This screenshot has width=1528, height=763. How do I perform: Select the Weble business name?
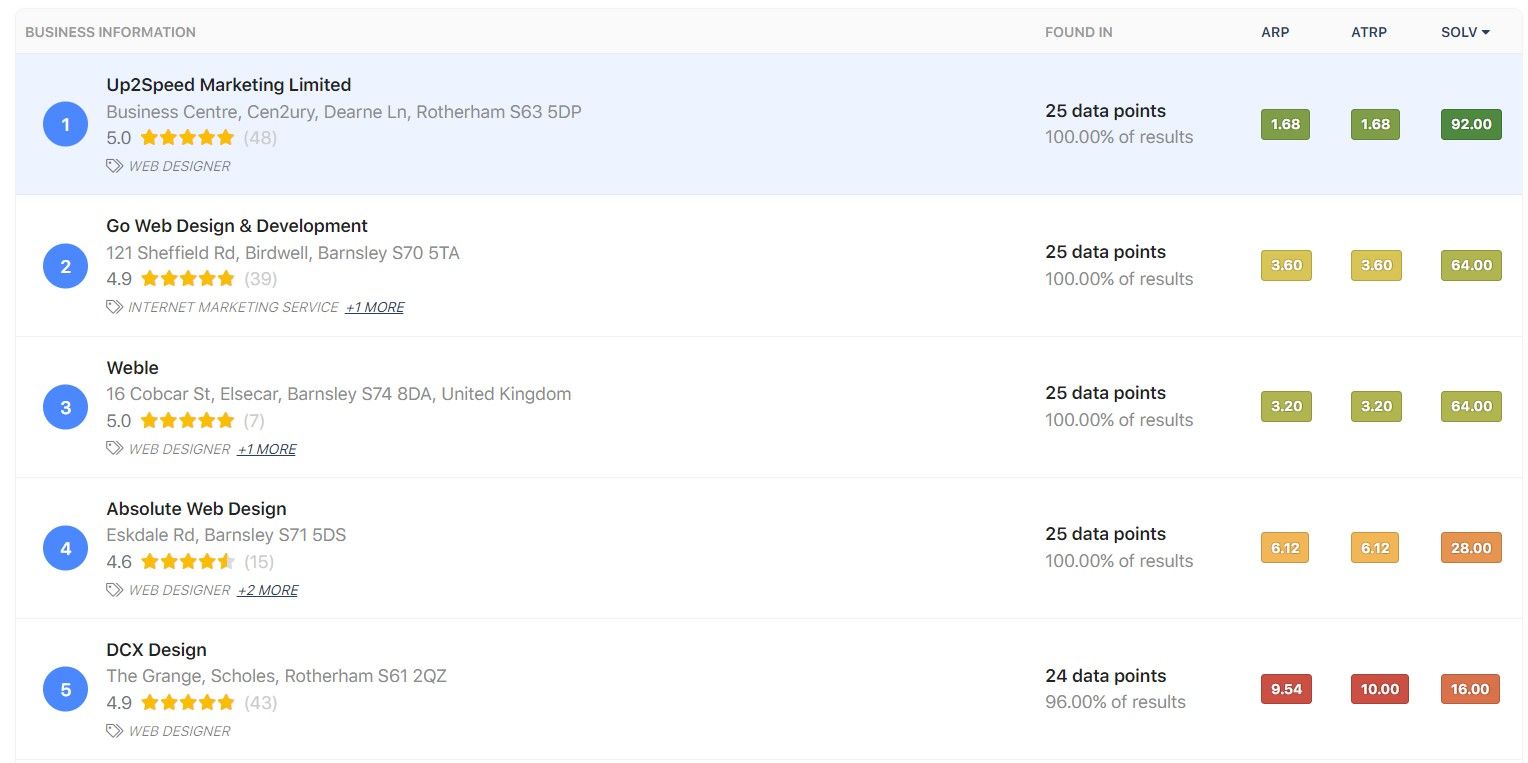pyautogui.click(x=133, y=368)
